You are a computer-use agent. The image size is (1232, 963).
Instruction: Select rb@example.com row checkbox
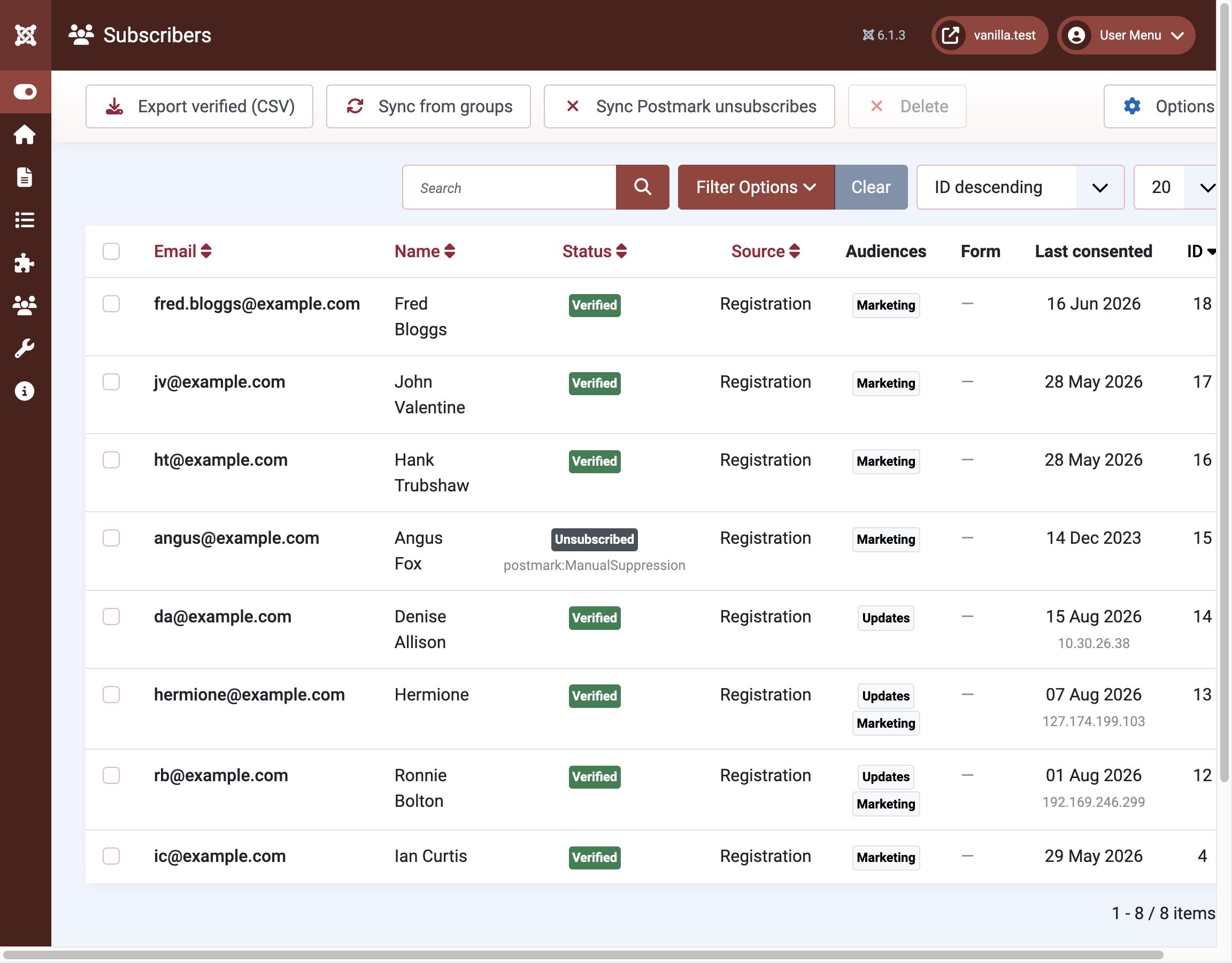point(111,775)
